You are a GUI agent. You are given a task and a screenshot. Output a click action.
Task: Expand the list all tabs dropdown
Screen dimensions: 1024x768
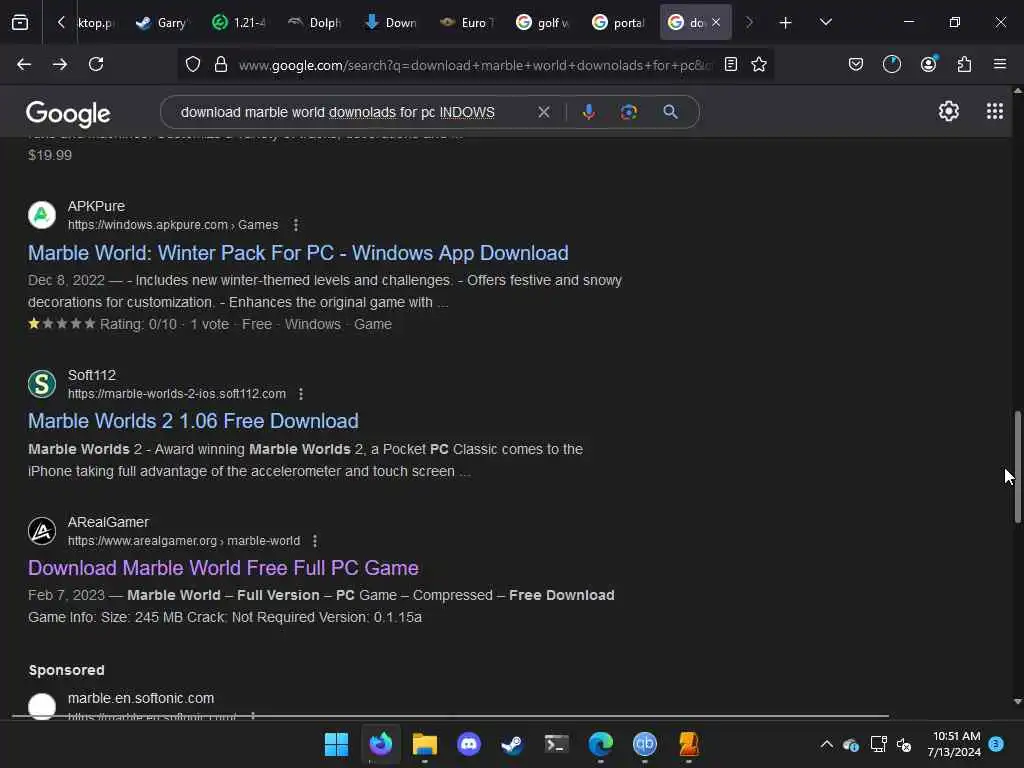[x=825, y=23]
